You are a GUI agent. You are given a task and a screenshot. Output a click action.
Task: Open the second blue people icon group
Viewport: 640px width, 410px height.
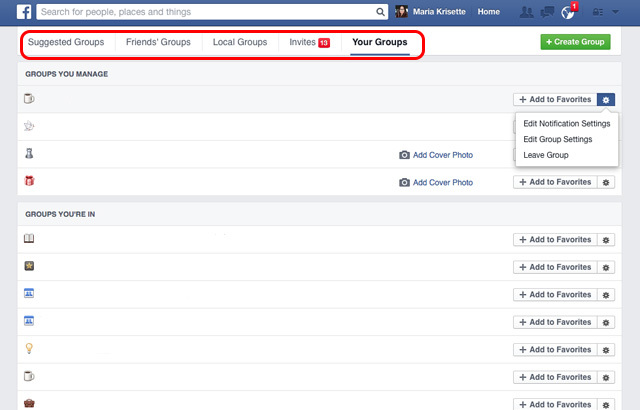pyautogui.click(x=29, y=321)
